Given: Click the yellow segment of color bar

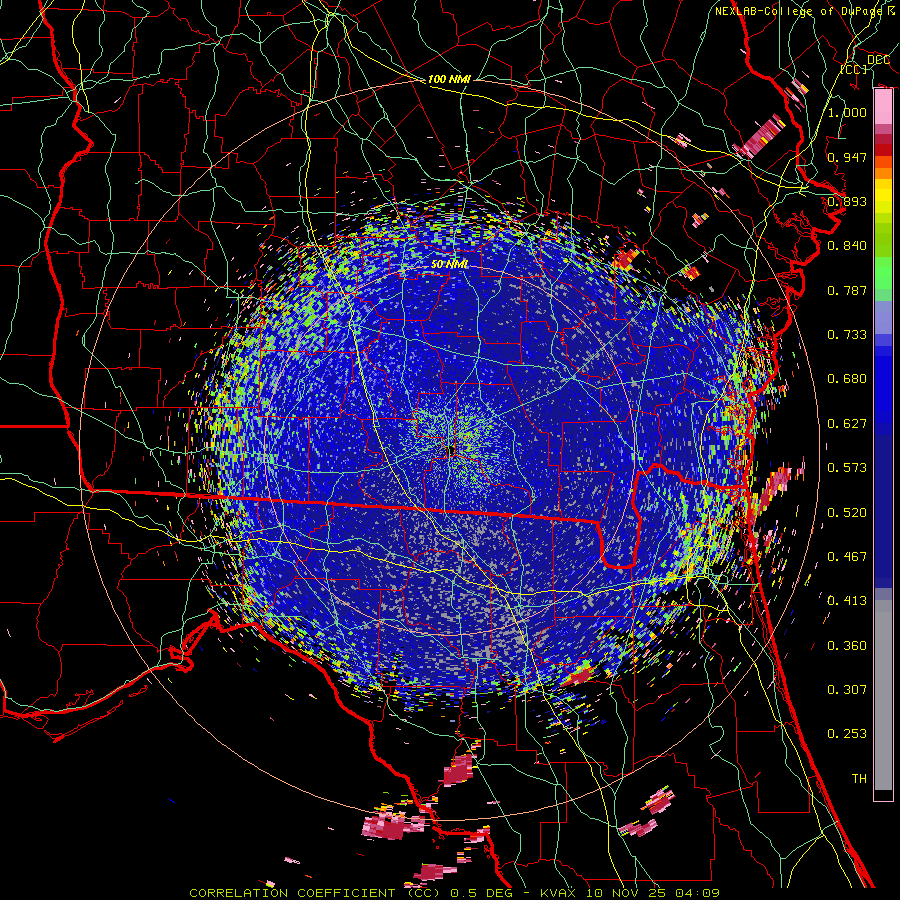Looking at the screenshot, I should coord(883,196).
